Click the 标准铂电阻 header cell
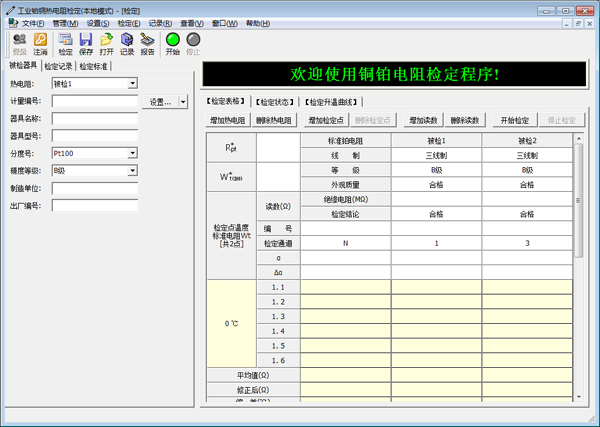The image size is (600, 427). coord(346,141)
